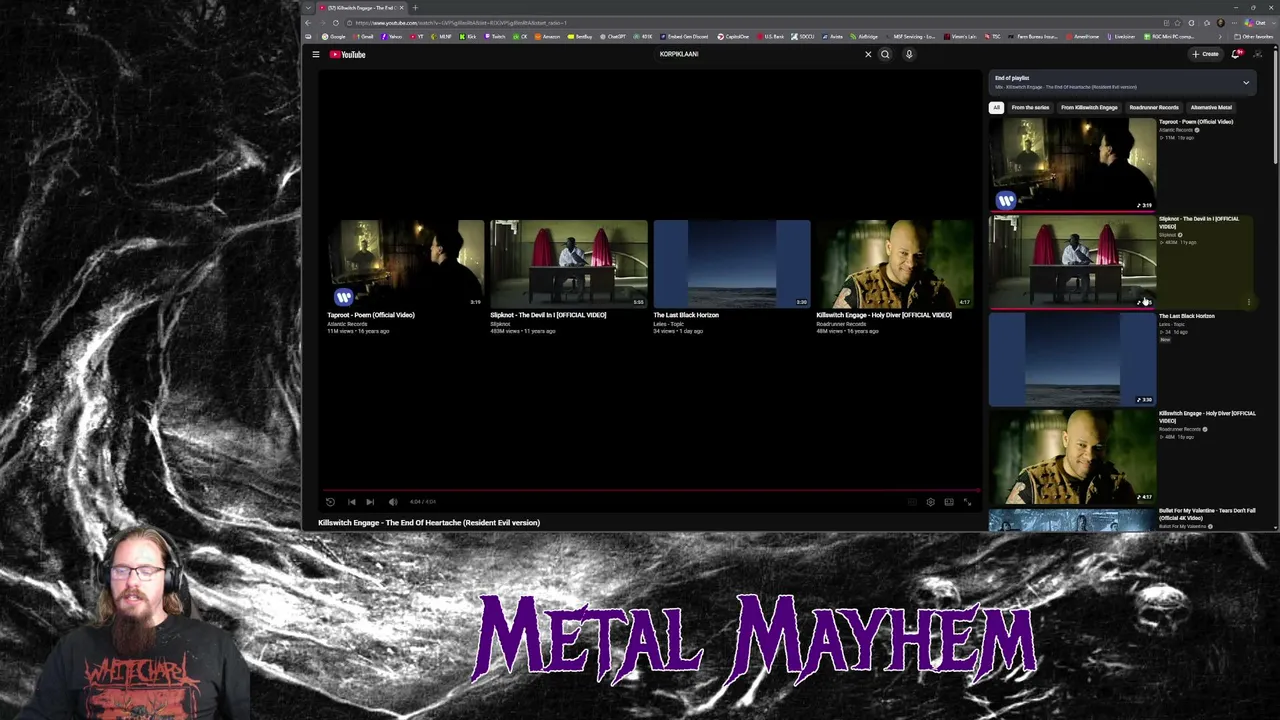The image size is (1280, 720).
Task: Open Killswitch Engage - Holy Diver sidebar thumbnail
Action: click(1072, 456)
